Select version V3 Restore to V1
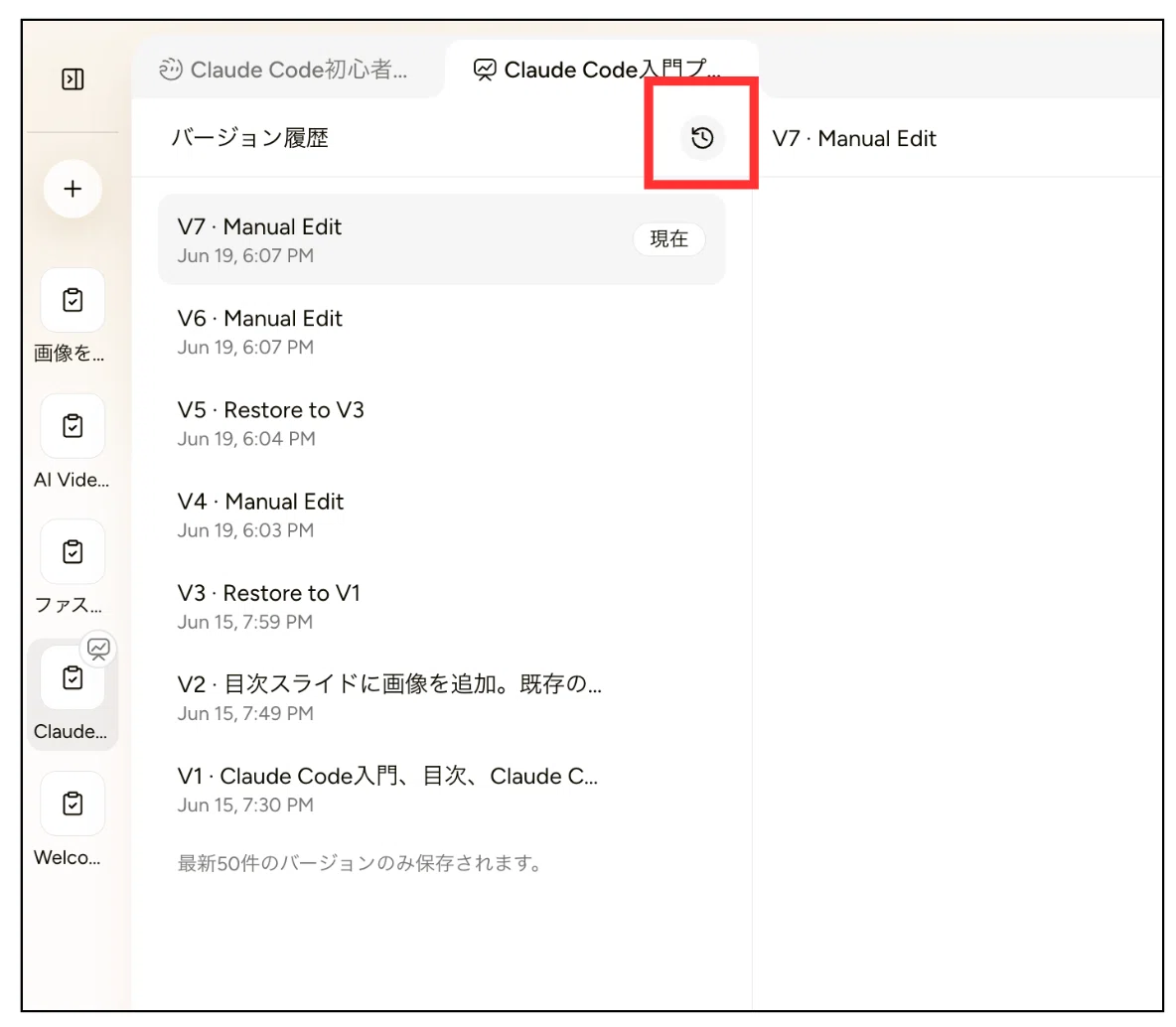 tap(442, 606)
